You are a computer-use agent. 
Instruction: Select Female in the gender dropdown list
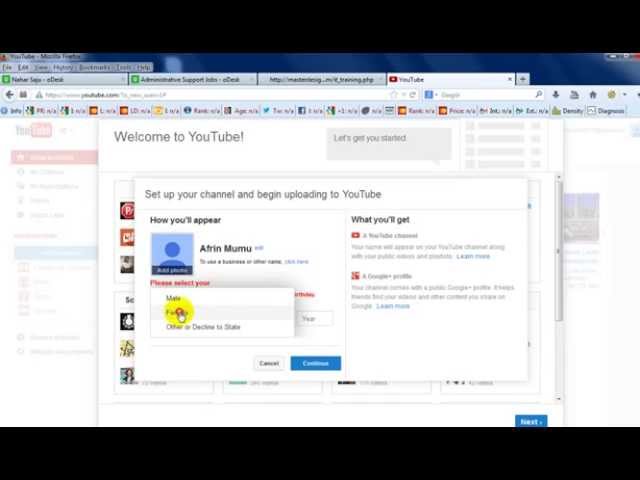point(222,313)
